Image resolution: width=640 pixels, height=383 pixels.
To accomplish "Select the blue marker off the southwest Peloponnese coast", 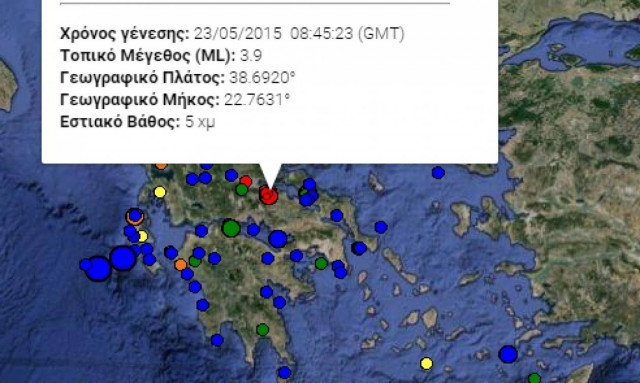I will pos(217,340).
